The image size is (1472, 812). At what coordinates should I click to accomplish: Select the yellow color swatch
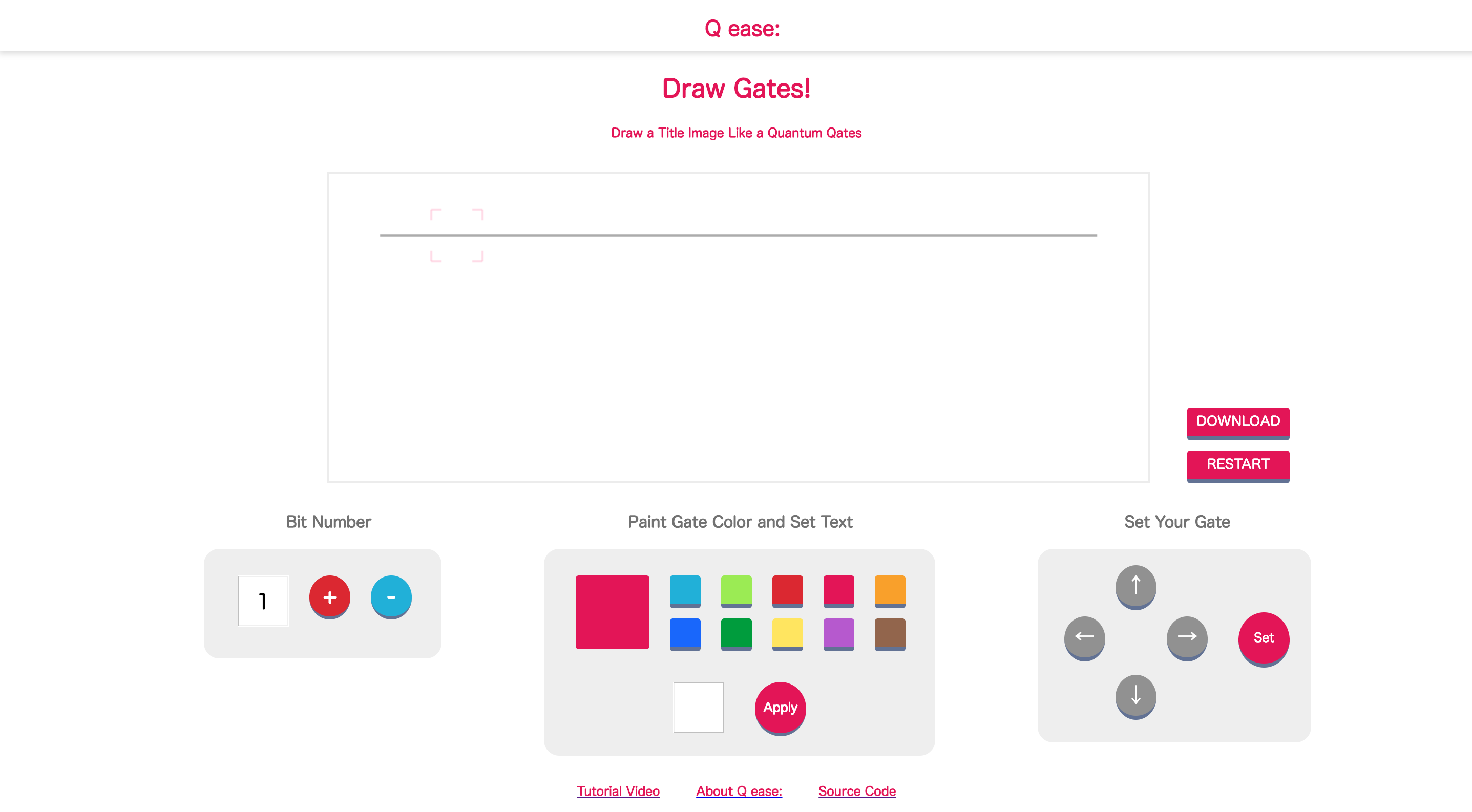[x=787, y=633]
